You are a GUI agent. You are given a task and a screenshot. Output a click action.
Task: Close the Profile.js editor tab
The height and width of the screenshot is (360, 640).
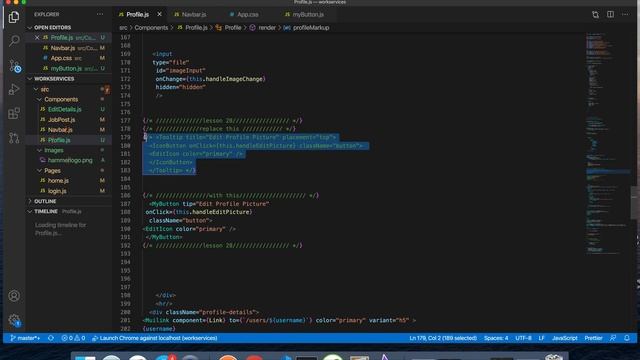point(159,14)
